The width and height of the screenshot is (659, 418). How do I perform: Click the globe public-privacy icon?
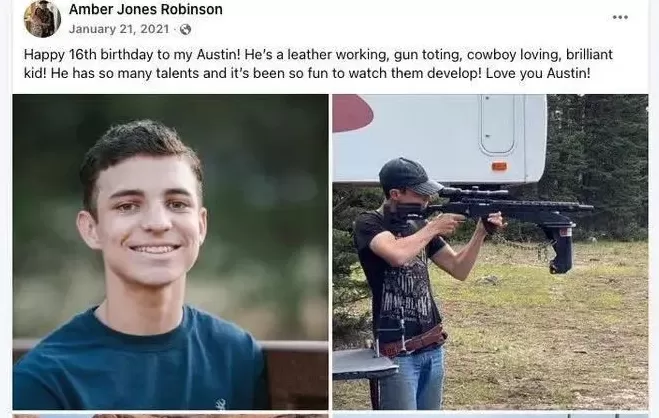185,29
